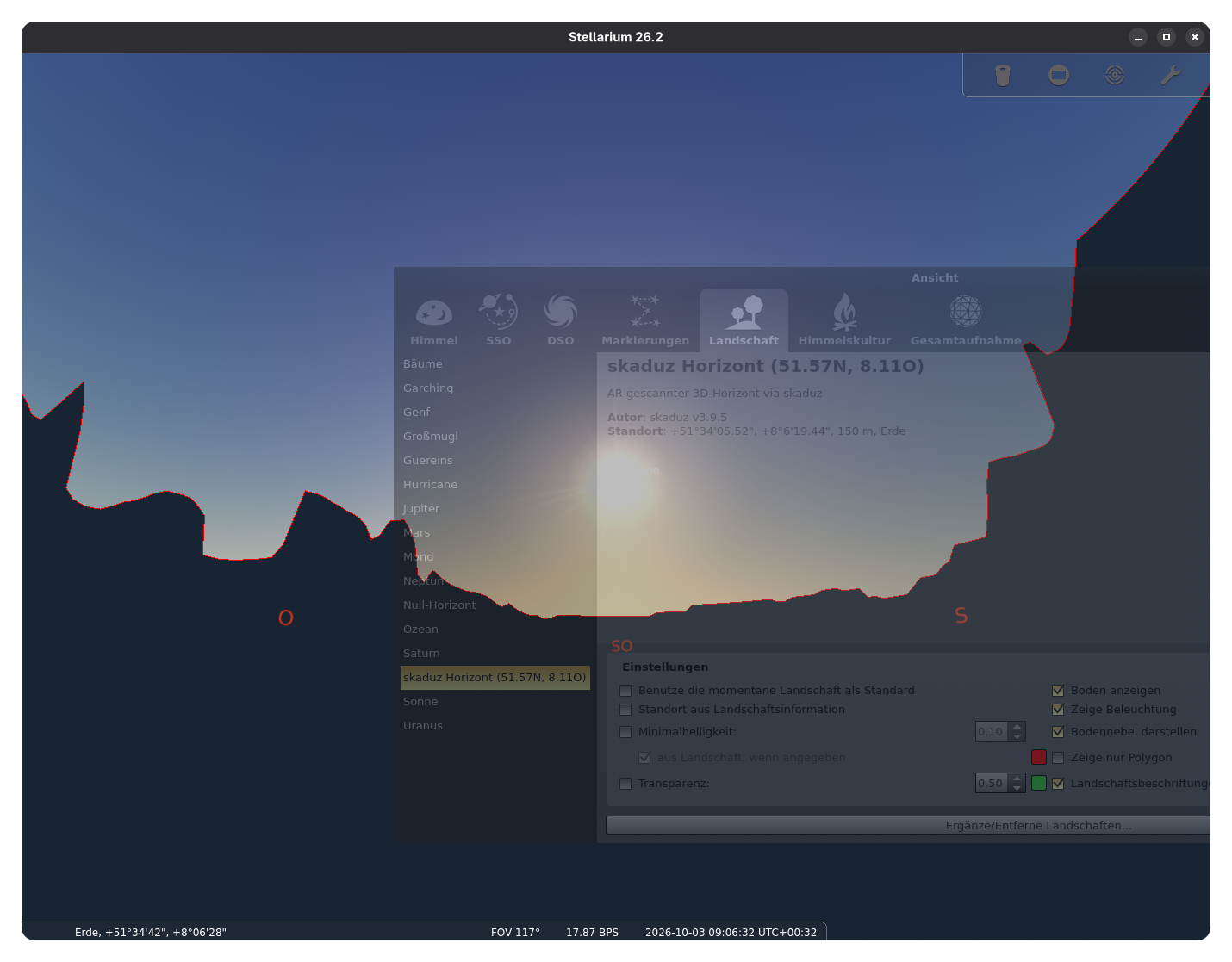Click location 'Erde, +51°34'42"' in status bar

(151, 933)
